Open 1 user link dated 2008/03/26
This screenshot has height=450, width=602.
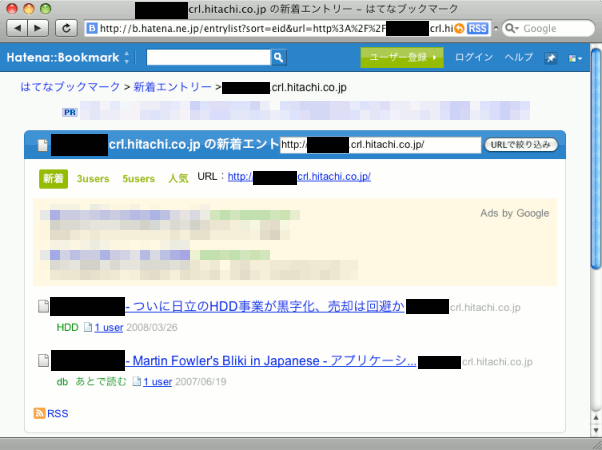click(109, 328)
